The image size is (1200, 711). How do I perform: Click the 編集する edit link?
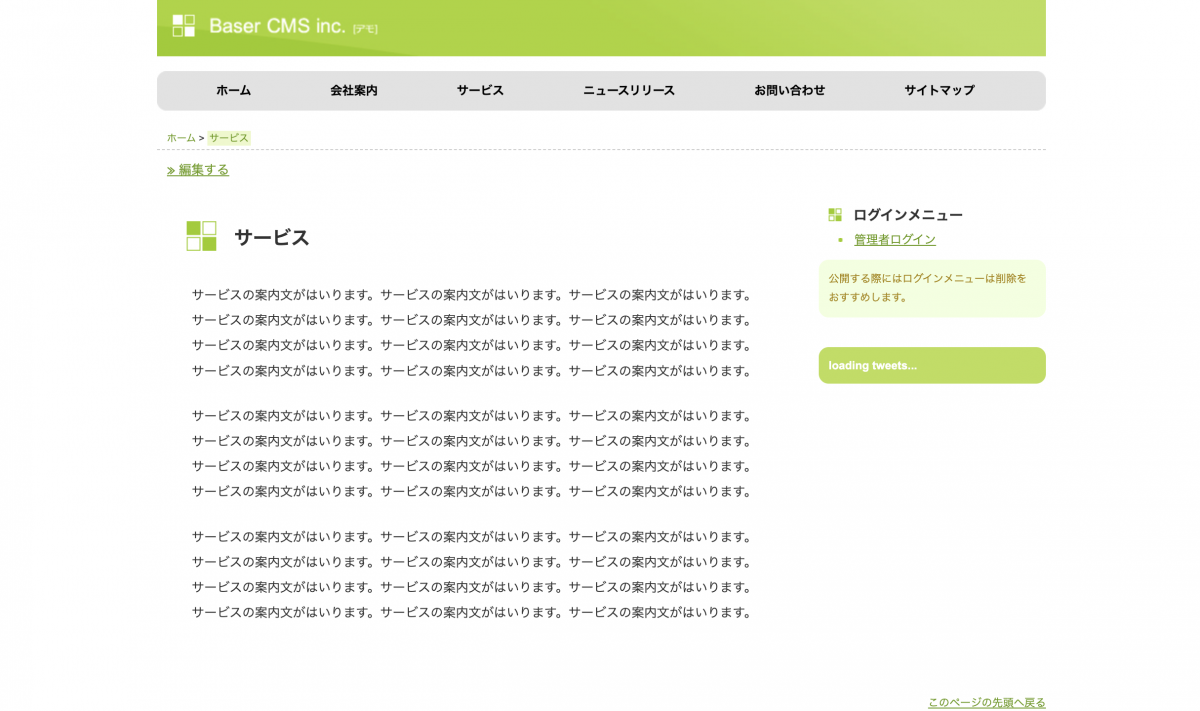pos(204,170)
